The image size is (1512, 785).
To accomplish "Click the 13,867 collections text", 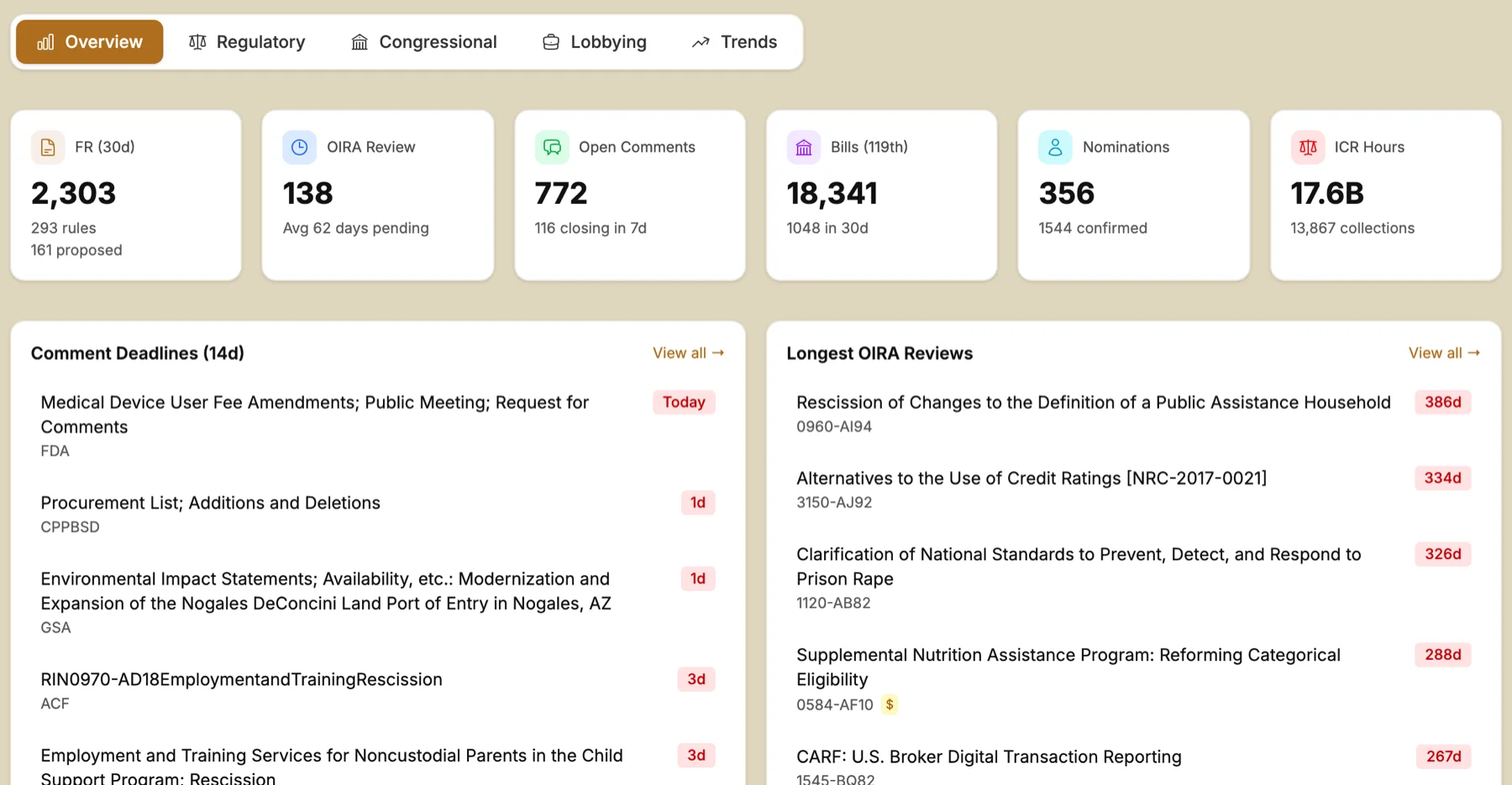I will (1352, 228).
